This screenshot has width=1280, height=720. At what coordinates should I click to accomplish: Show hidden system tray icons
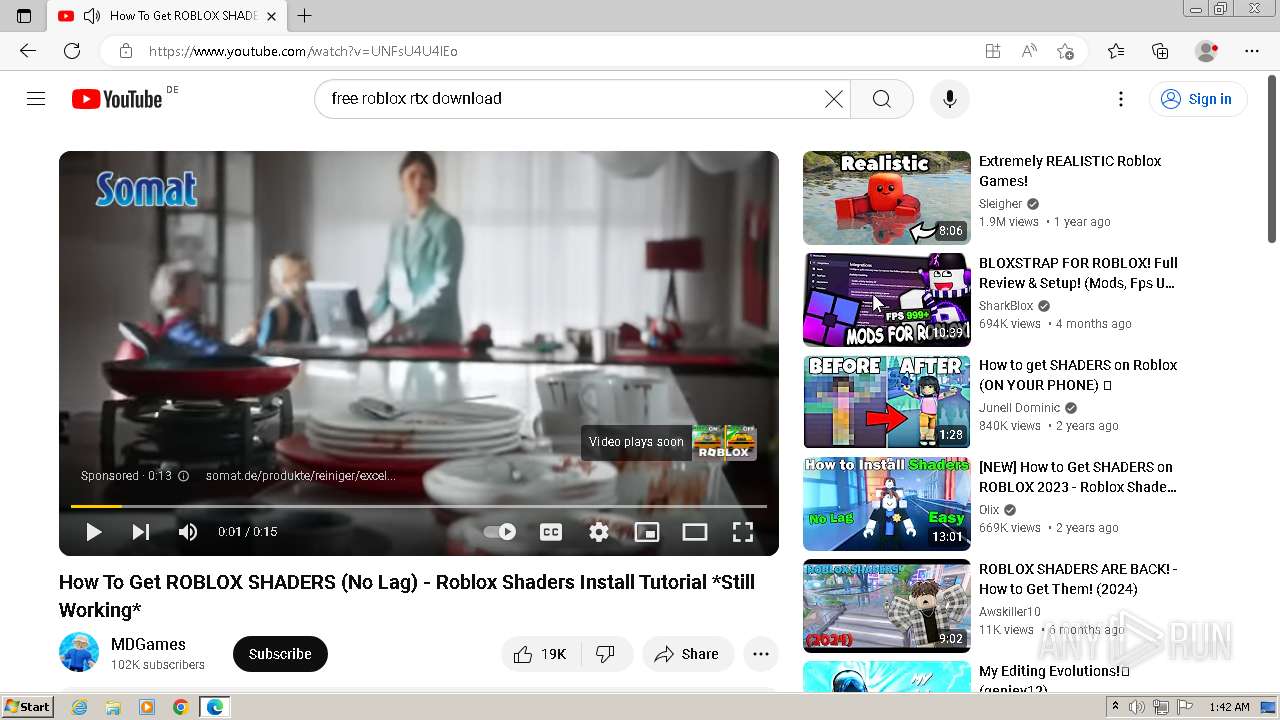coord(1115,707)
